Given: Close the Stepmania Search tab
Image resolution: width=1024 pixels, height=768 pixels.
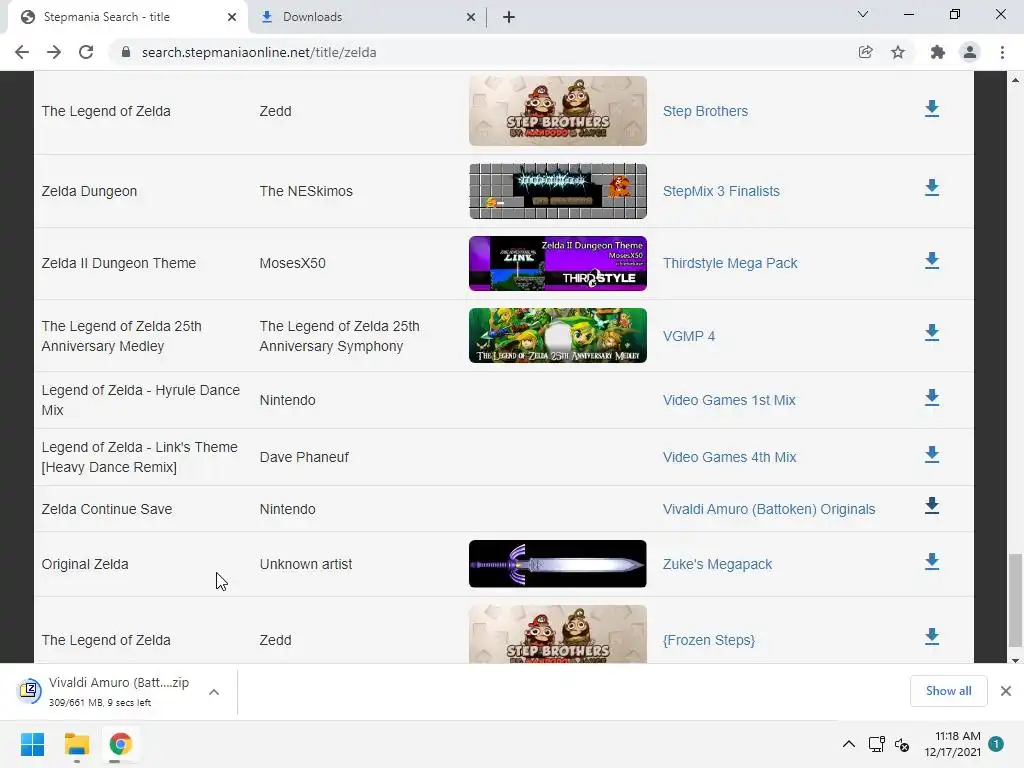Looking at the screenshot, I should [232, 17].
